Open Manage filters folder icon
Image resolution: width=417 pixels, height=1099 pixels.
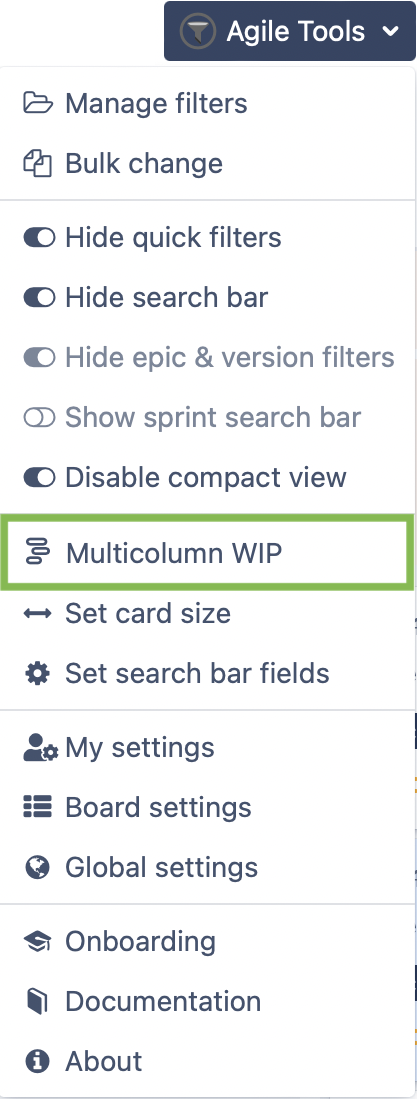point(38,103)
